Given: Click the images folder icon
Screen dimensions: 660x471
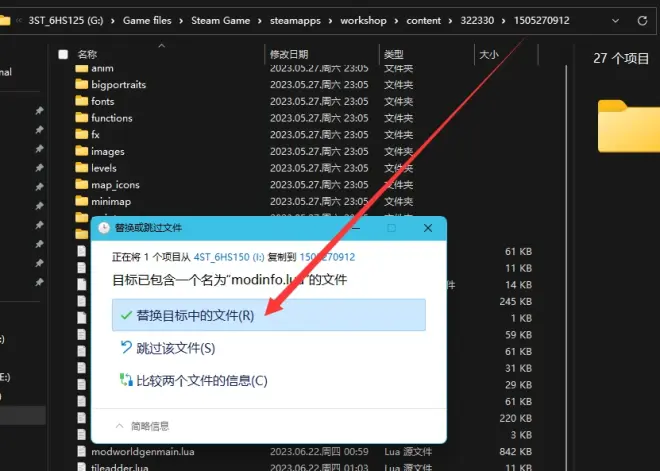Looking at the screenshot, I should pos(82,152).
